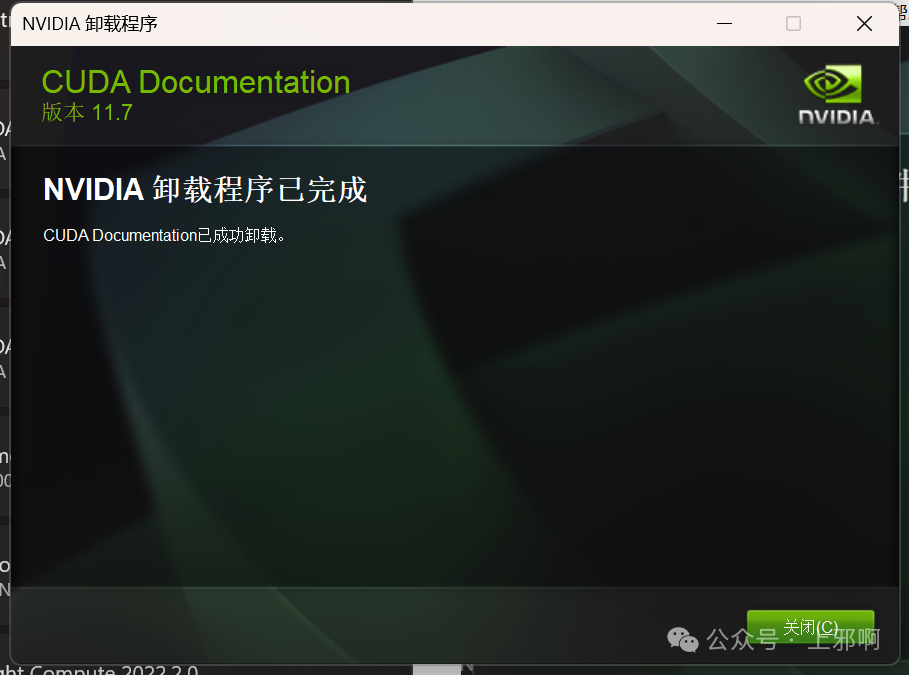Click the 版本 11.7 version text
Image resolution: width=909 pixels, height=675 pixels.
coord(87,112)
